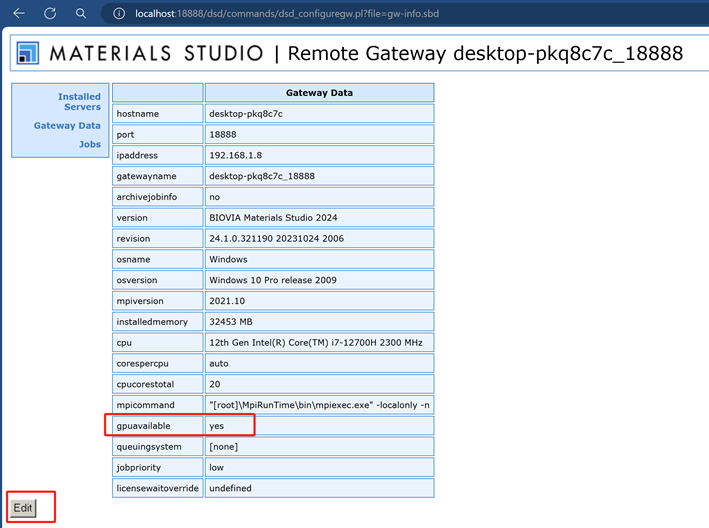Image resolution: width=709 pixels, height=528 pixels.
Task: Select the port value 18888
Action: click(319, 134)
